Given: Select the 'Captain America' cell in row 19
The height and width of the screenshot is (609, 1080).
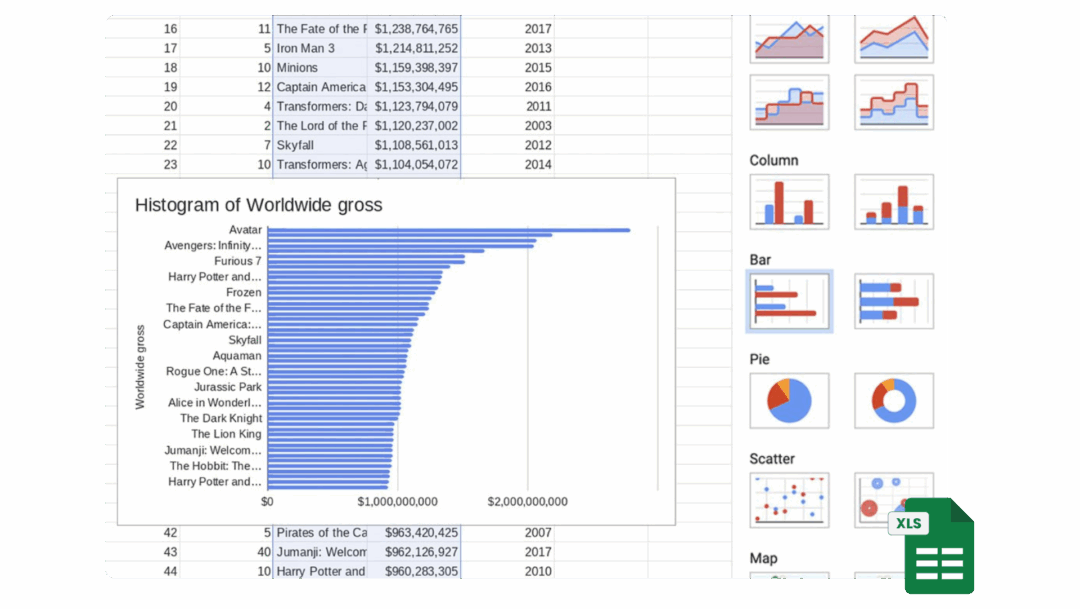Looking at the screenshot, I should click(320, 87).
